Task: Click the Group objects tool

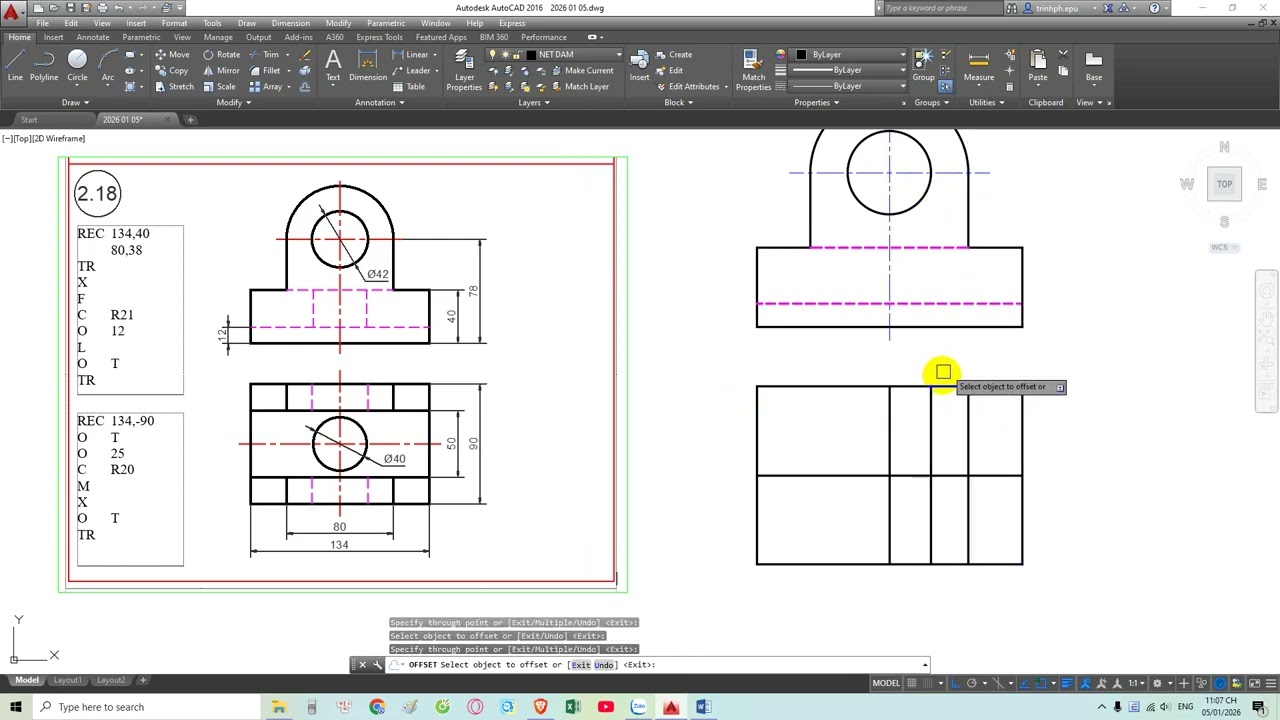Action: click(x=923, y=66)
